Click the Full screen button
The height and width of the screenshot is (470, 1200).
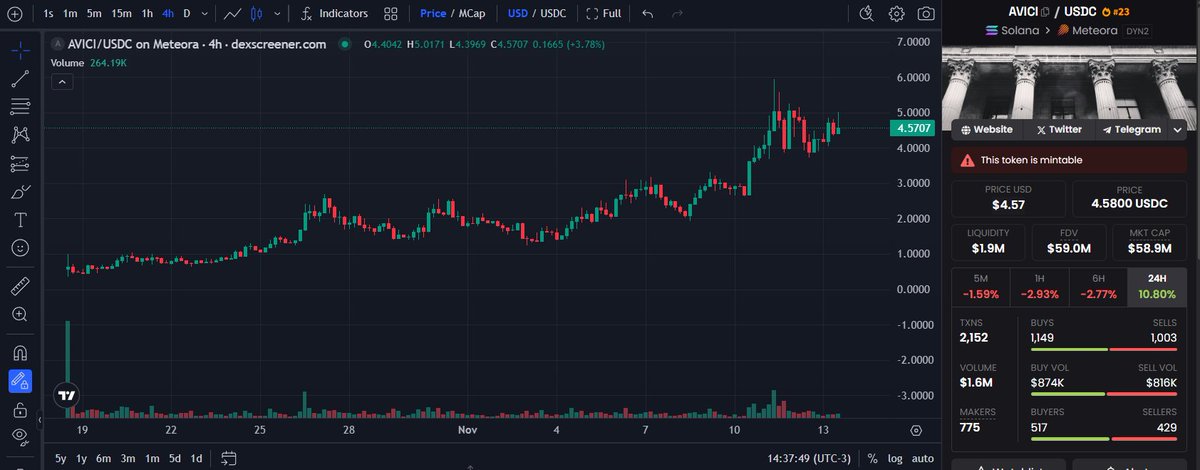click(604, 14)
